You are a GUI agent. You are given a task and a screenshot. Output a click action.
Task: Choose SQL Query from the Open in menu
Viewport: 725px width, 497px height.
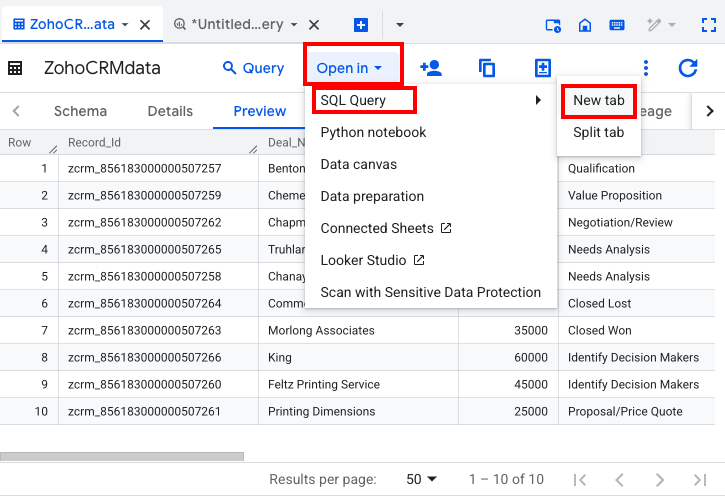[353, 100]
